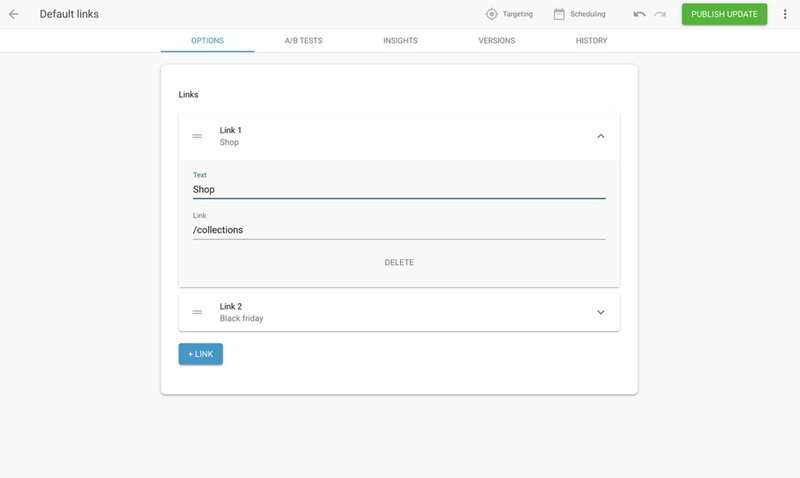Open Targeting settings label
Viewport: 800px width, 478px height.
(x=517, y=14)
